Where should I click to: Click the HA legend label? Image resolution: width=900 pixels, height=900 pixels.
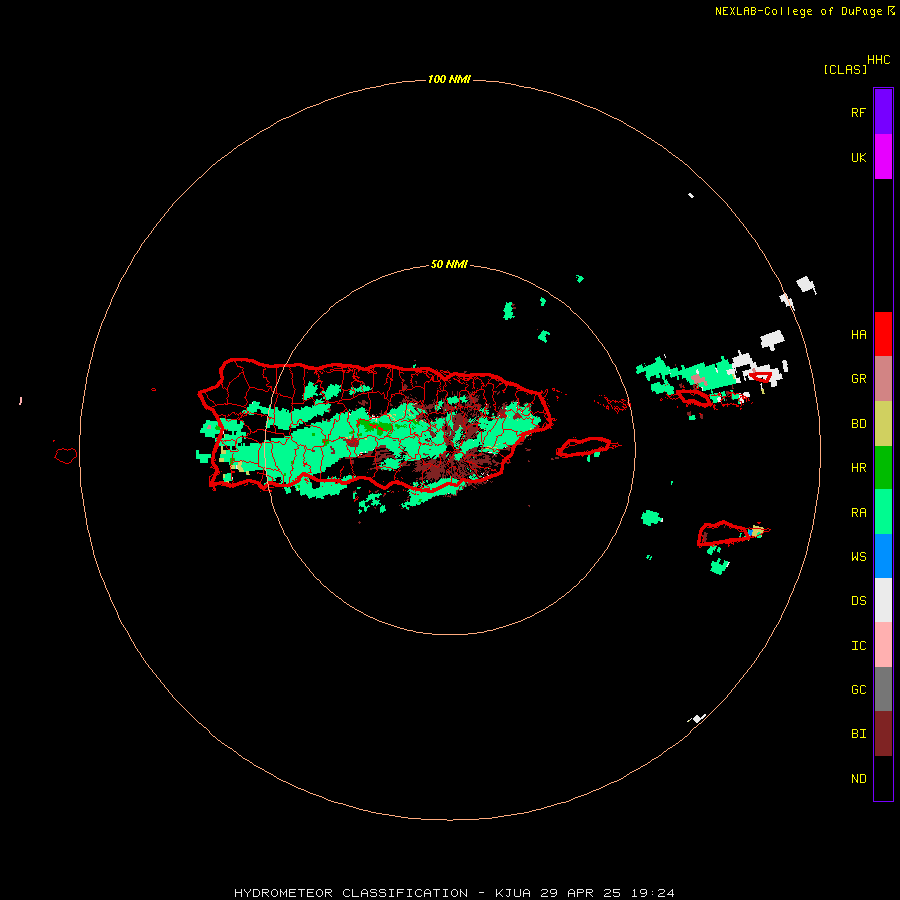click(x=858, y=335)
